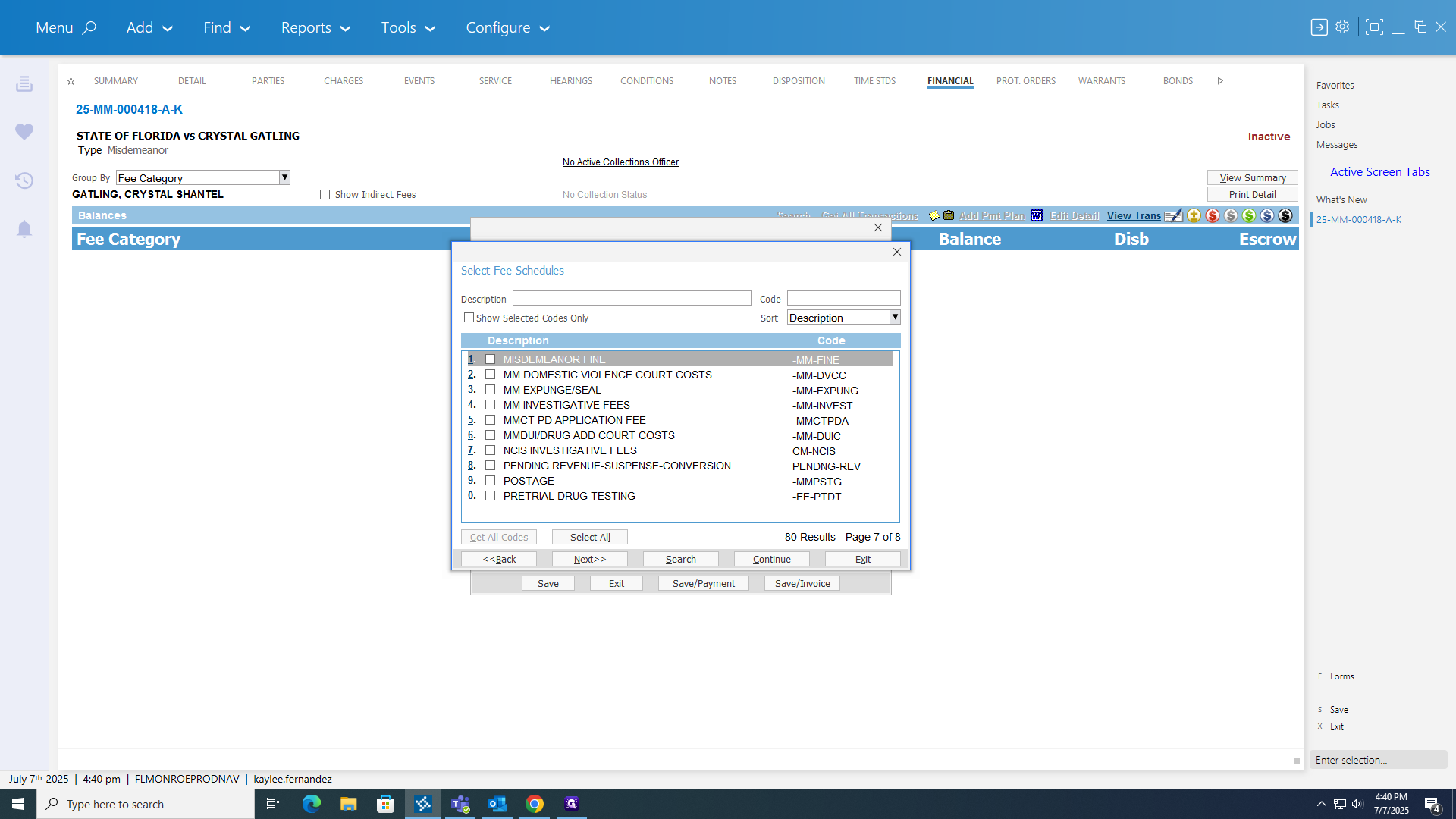This screenshot has width=1456, height=819.
Task: Switch to the DISPOSITION tab
Action: 799,81
